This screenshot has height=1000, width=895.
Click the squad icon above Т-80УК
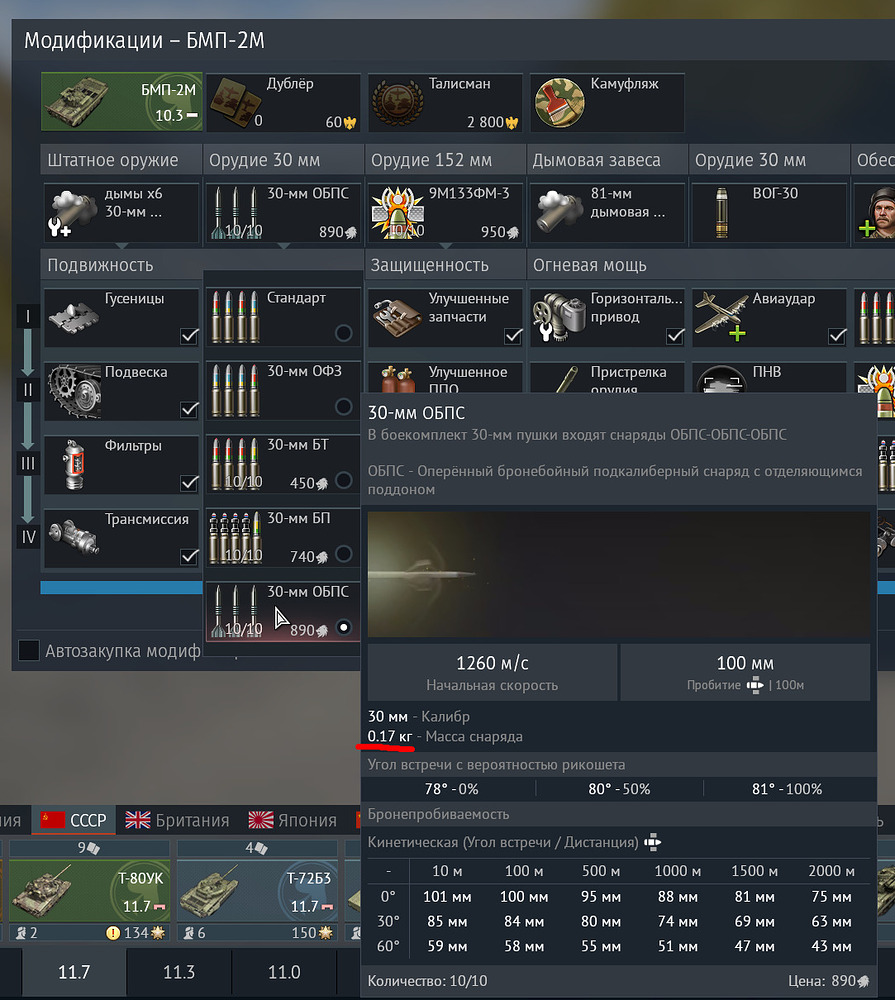[x=93, y=848]
